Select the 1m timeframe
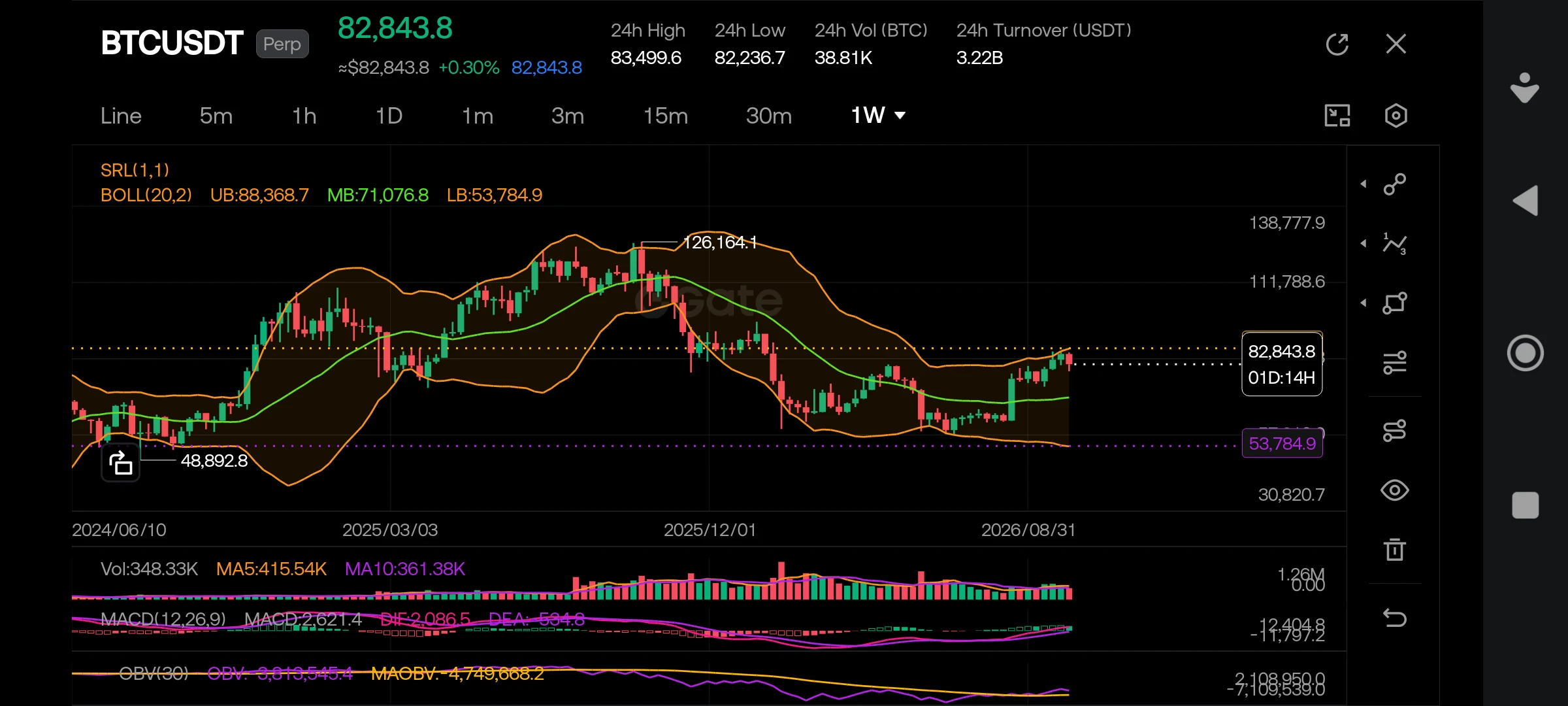The height and width of the screenshot is (706, 1568). click(478, 116)
